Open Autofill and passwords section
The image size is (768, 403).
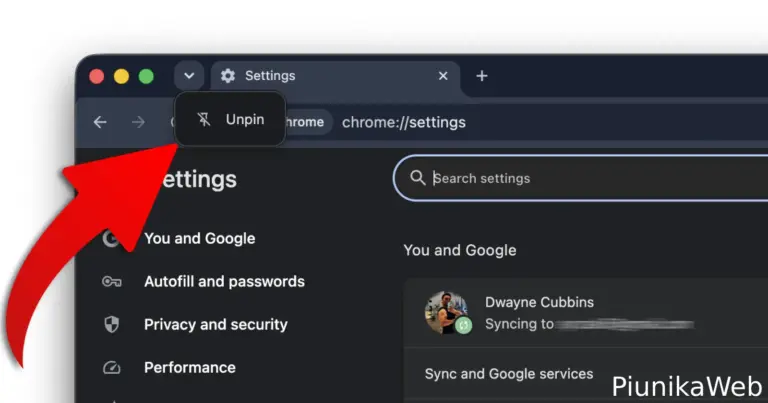[x=224, y=282]
